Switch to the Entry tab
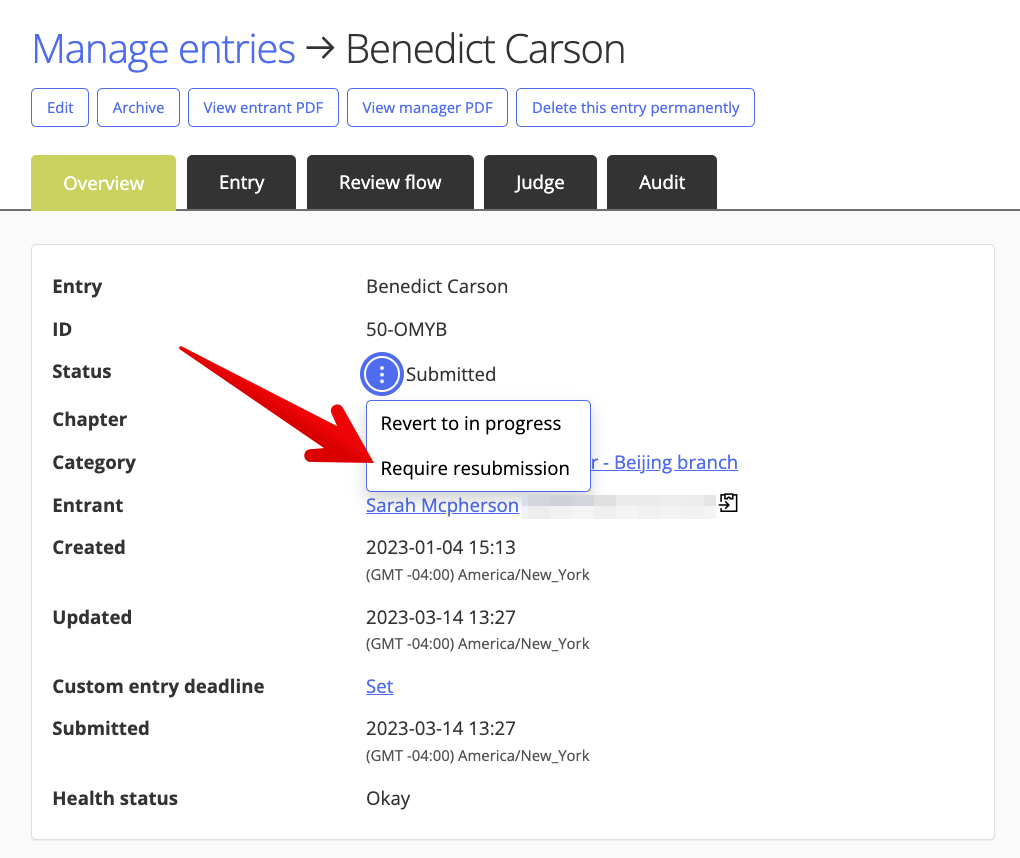The height and width of the screenshot is (858, 1020). (x=241, y=182)
